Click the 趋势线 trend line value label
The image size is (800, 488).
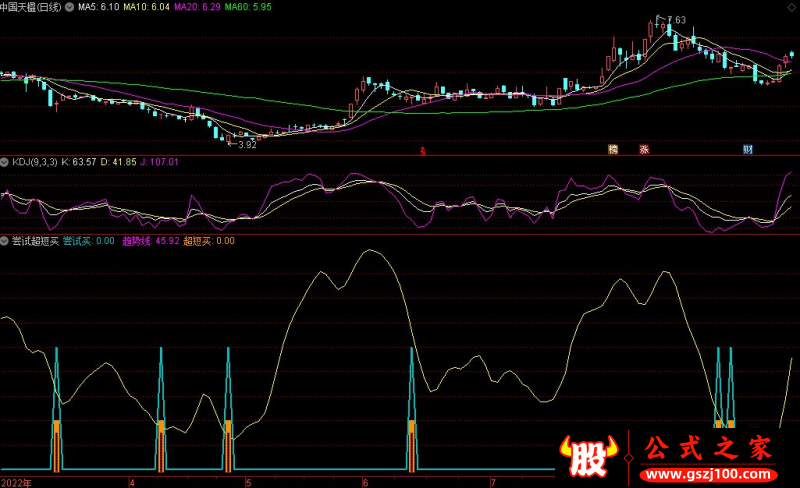point(151,240)
